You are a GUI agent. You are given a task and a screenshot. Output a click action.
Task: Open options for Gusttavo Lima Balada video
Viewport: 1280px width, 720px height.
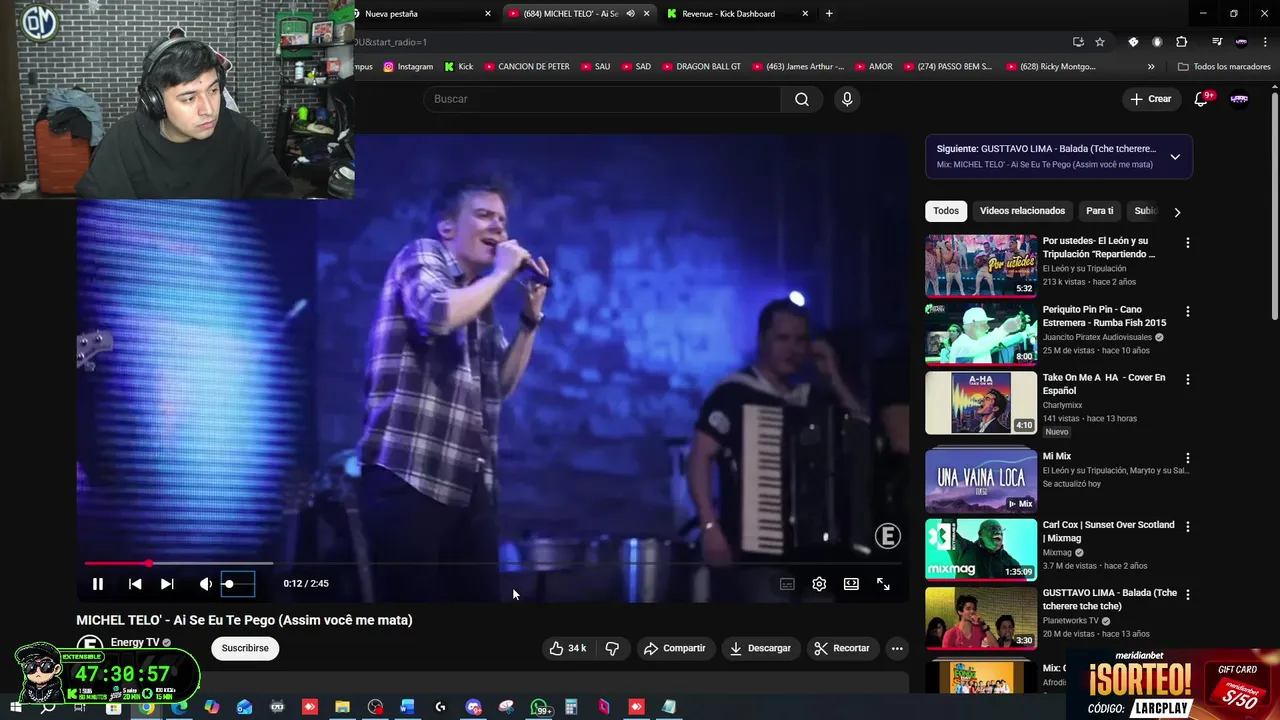(1188, 595)
